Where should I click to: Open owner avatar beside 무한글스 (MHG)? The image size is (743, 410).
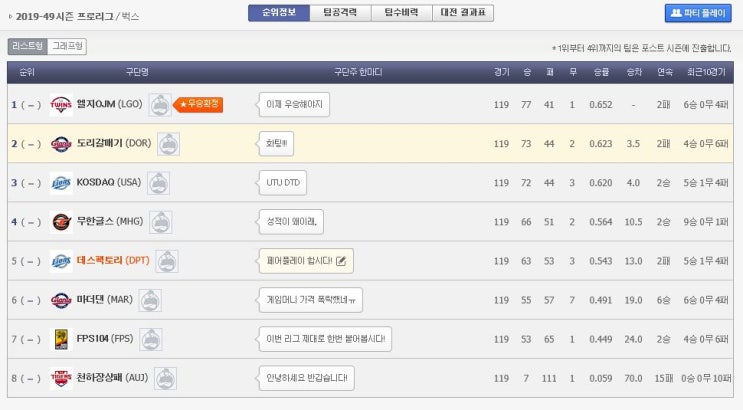tap(161, 222)
